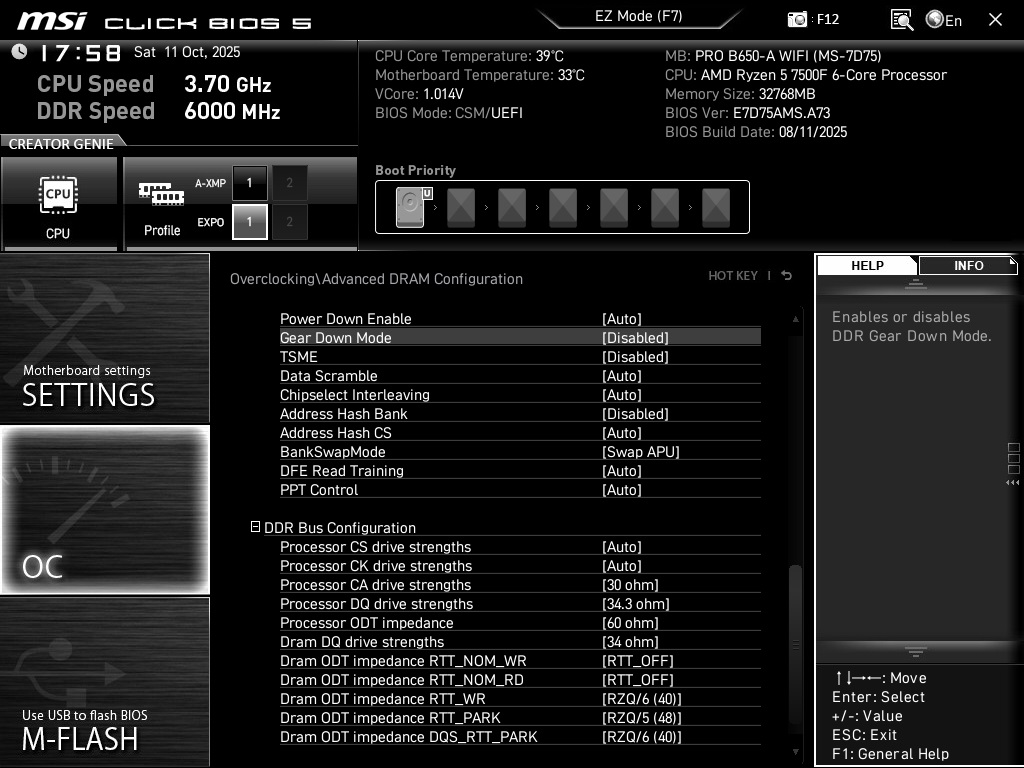Click the Boot Priority label
The width and height of the screenshot is (1024, 768).
click(x=415, y=170)
